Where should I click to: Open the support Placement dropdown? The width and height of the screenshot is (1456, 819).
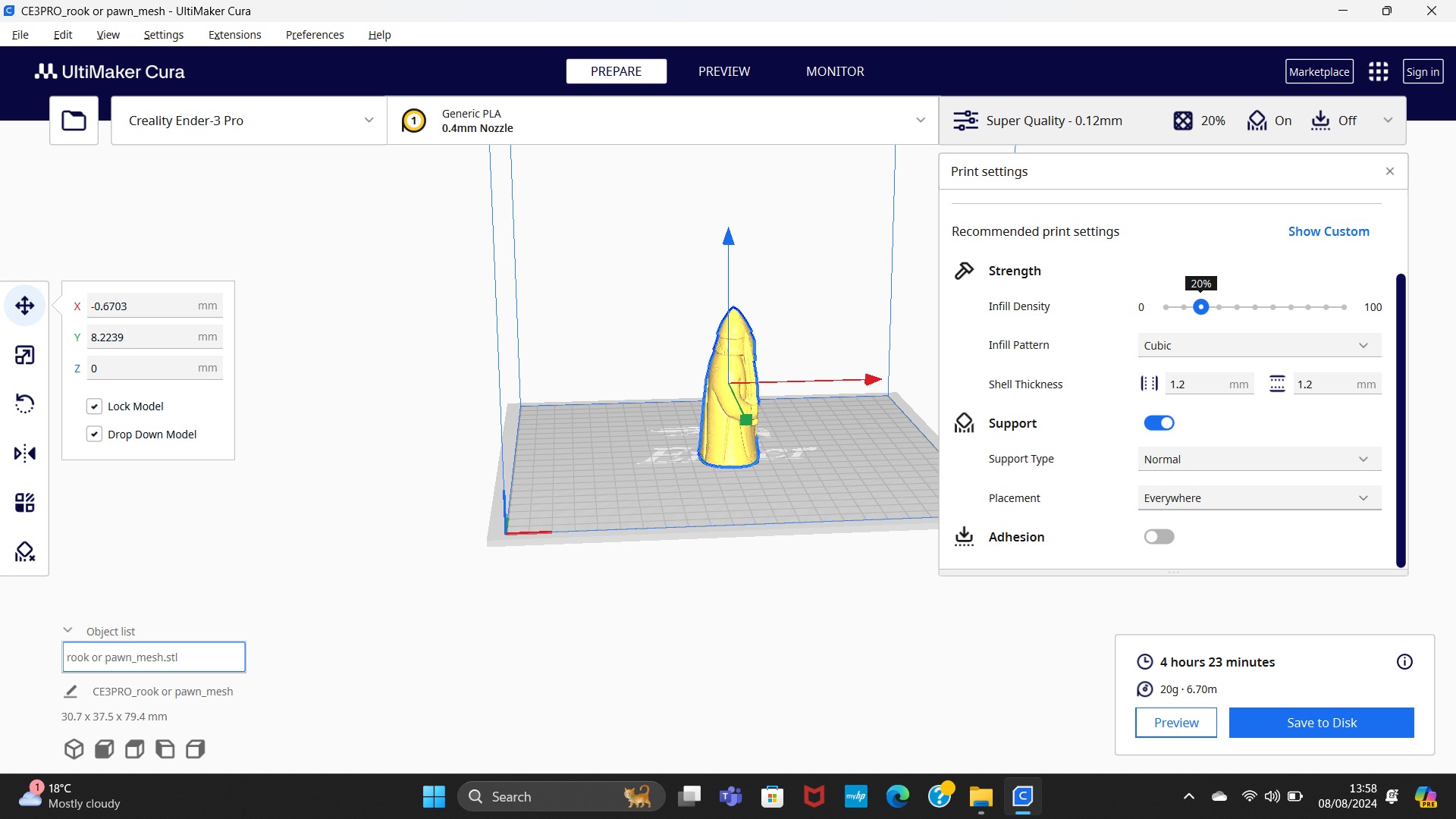[x=1259, y=498]
